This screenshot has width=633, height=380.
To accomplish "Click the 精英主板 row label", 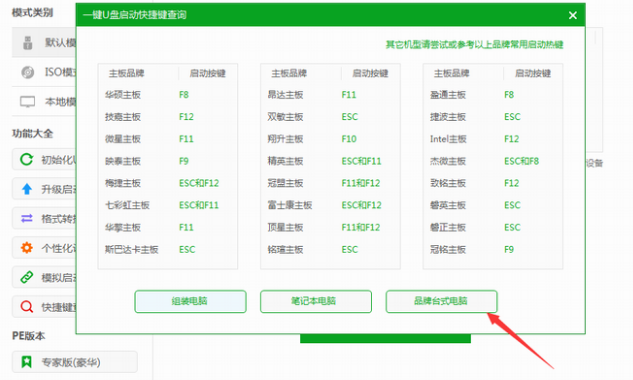I will 285,161.
